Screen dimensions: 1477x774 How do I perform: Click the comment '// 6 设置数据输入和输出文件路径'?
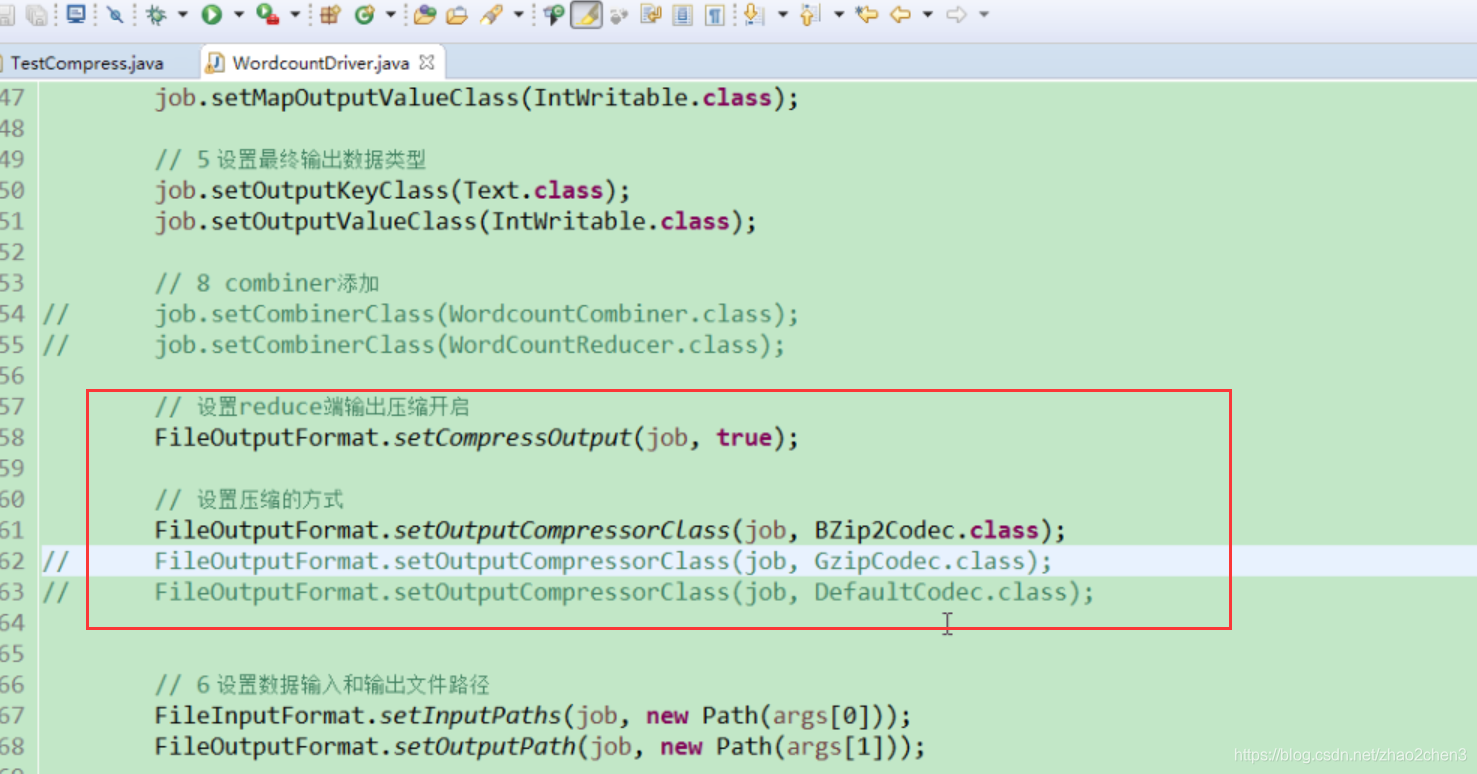click(322, 685)
